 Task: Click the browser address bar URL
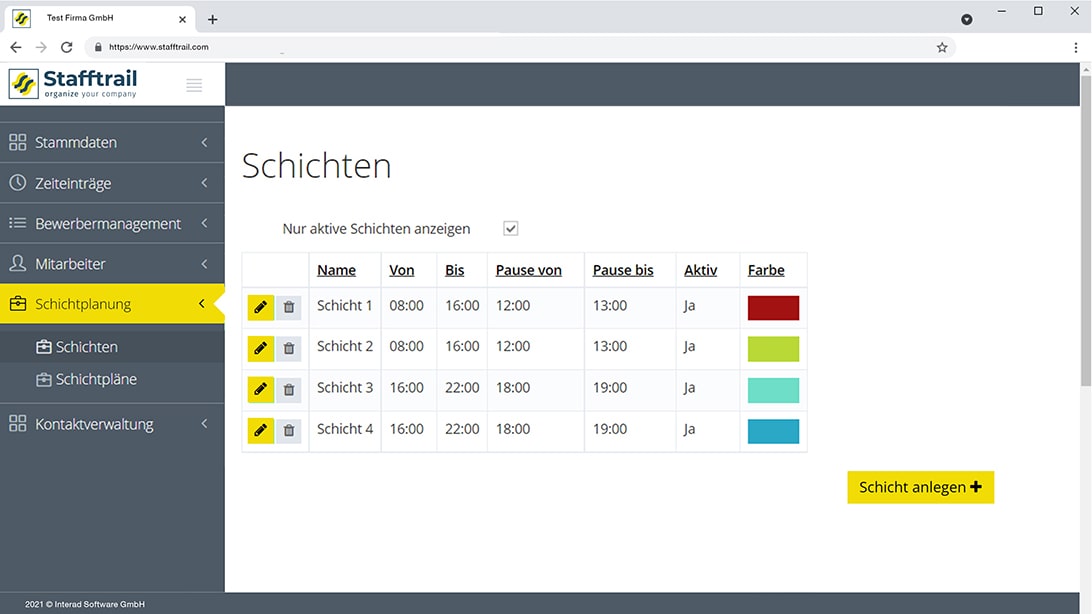point(159,47)
